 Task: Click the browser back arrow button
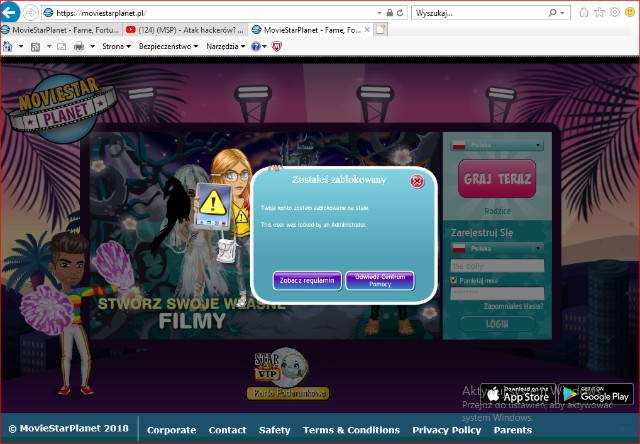coord(13,13)
